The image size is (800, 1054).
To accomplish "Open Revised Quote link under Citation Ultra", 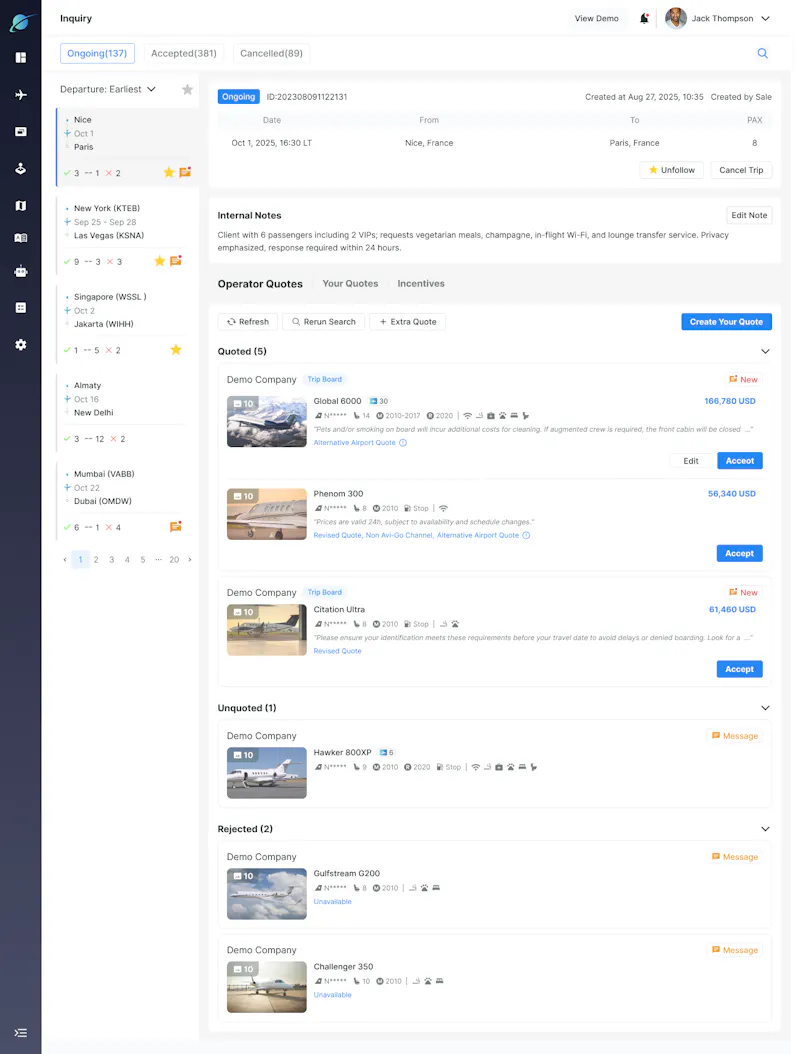I will 337,651.
